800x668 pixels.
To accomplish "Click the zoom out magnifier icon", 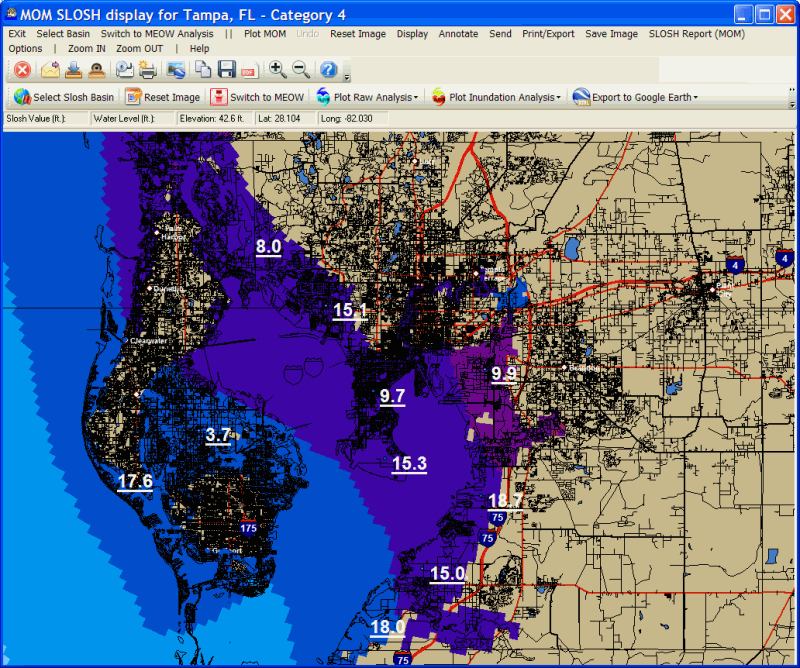I will pos(301,70).
